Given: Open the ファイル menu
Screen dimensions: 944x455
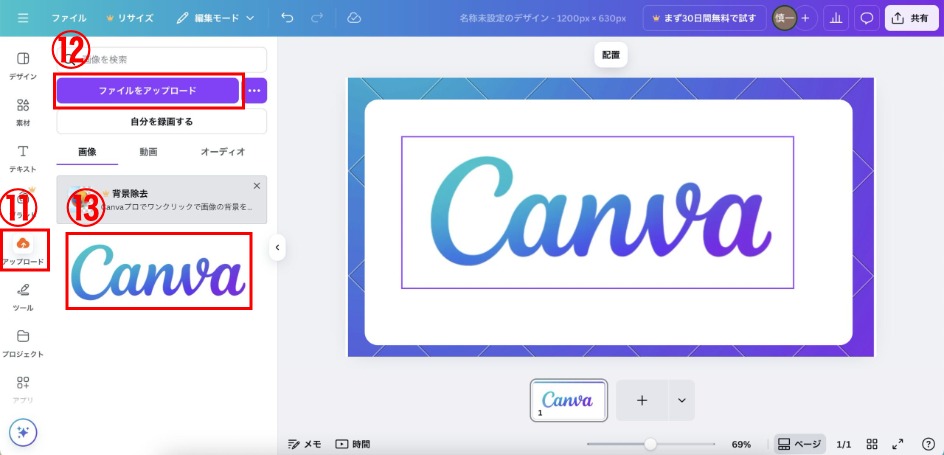Looking at the screenshot, I should 69,18.
